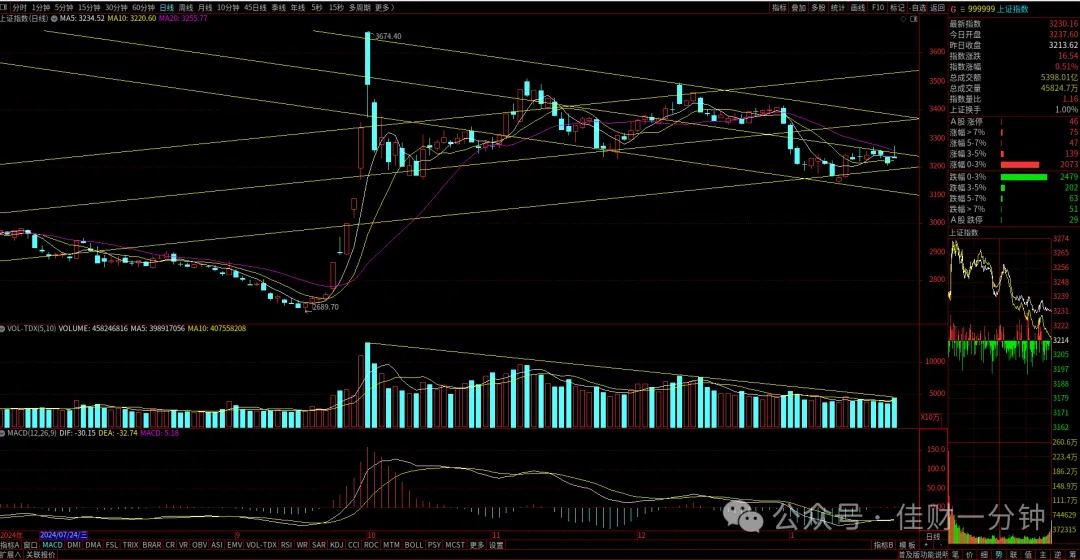
Task: Select the 5秒 period
Action: (317, 8)
